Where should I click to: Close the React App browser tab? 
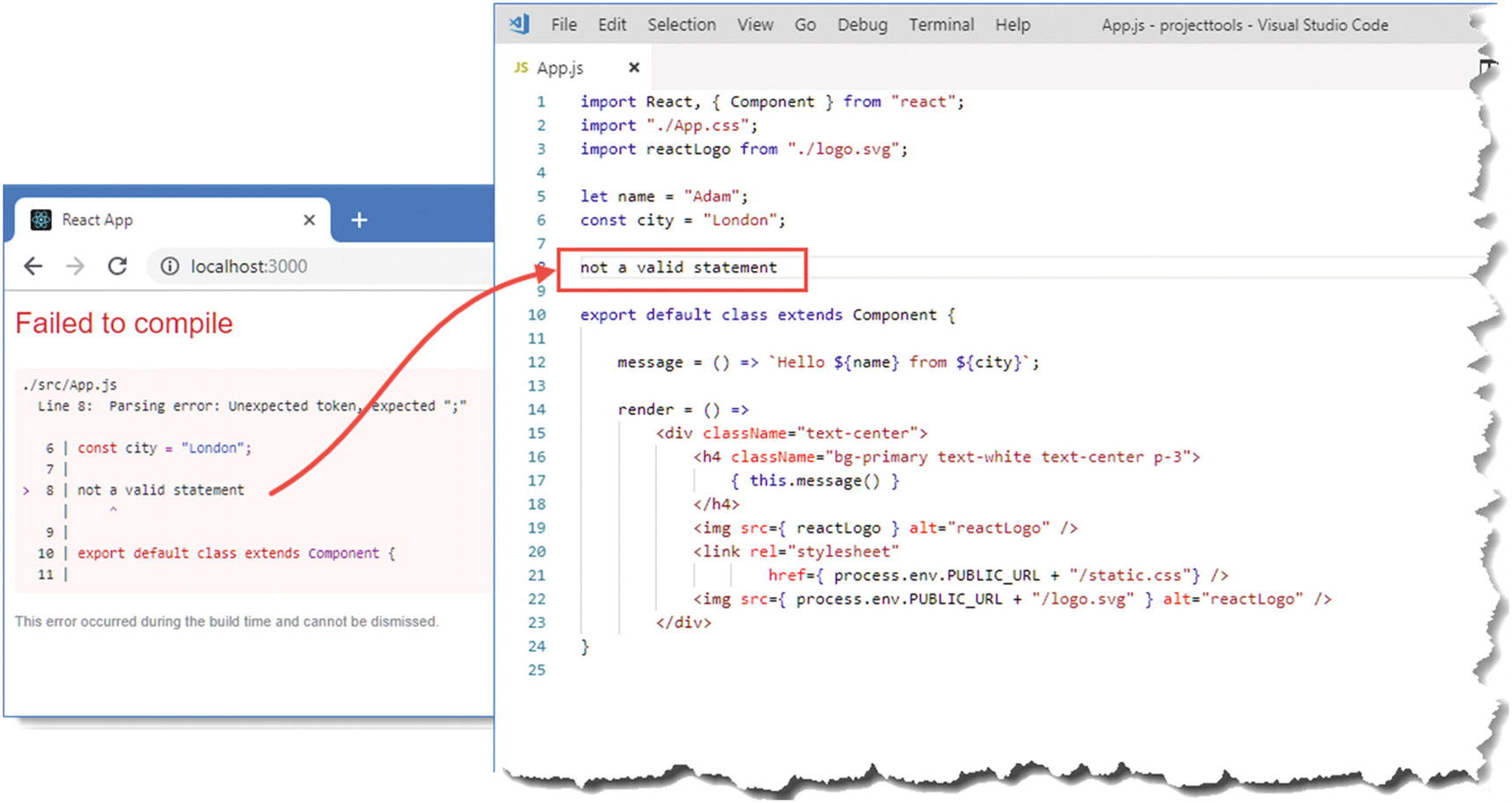(309, 220)
